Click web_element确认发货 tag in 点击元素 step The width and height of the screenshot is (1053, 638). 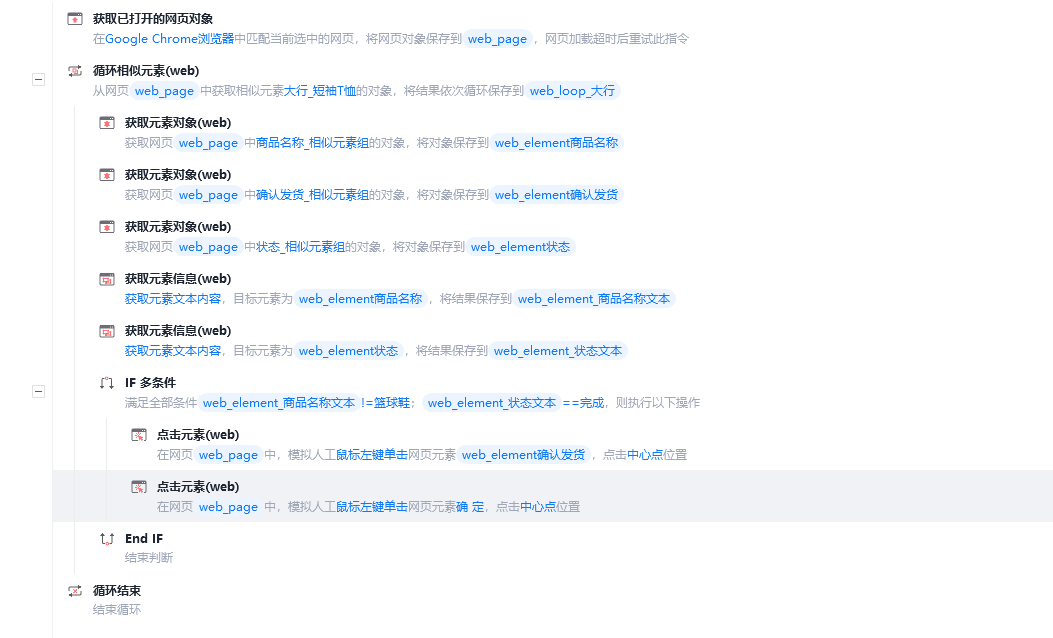[523, 455]
